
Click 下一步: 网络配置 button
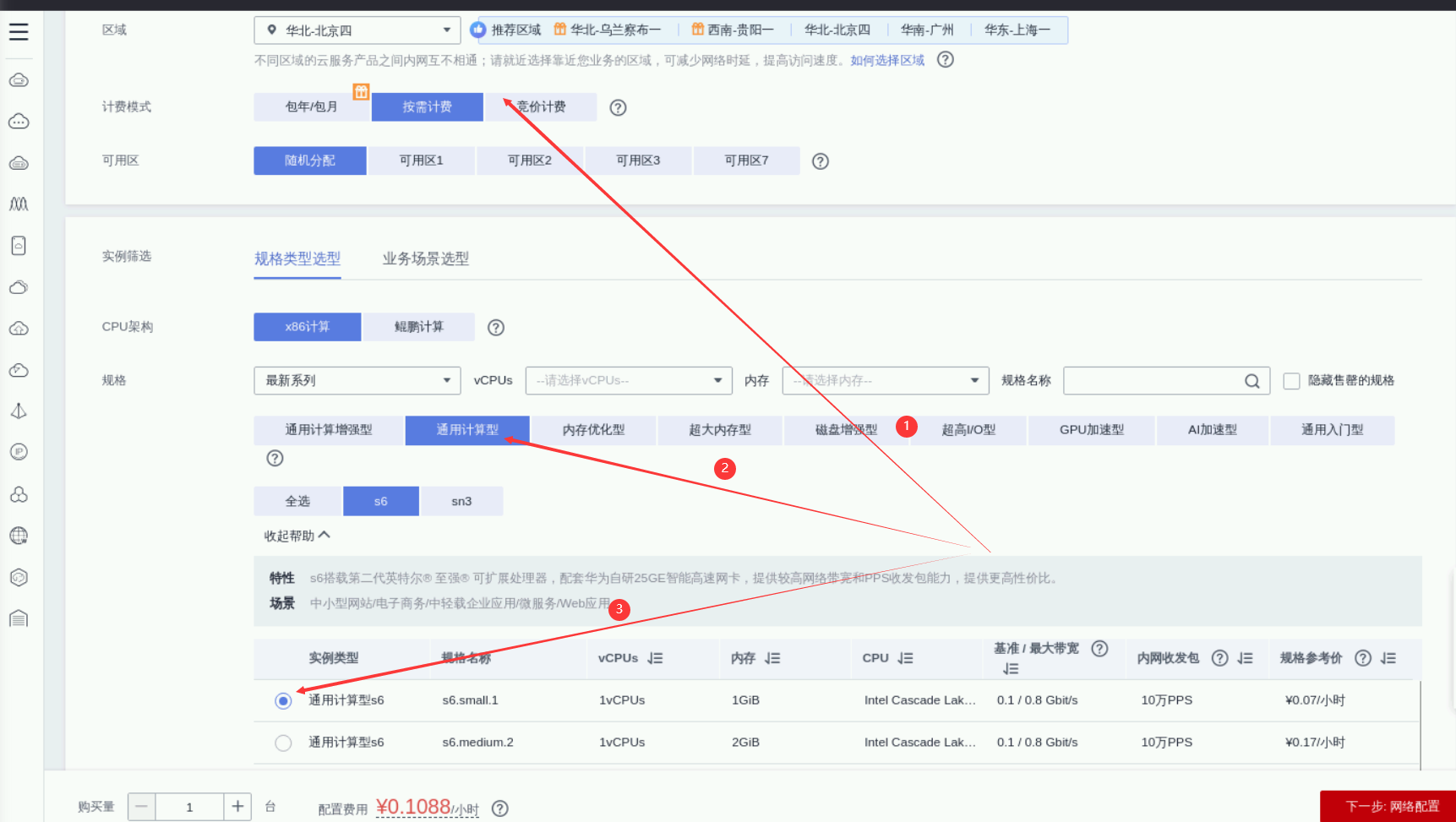tap(1388, 807)
